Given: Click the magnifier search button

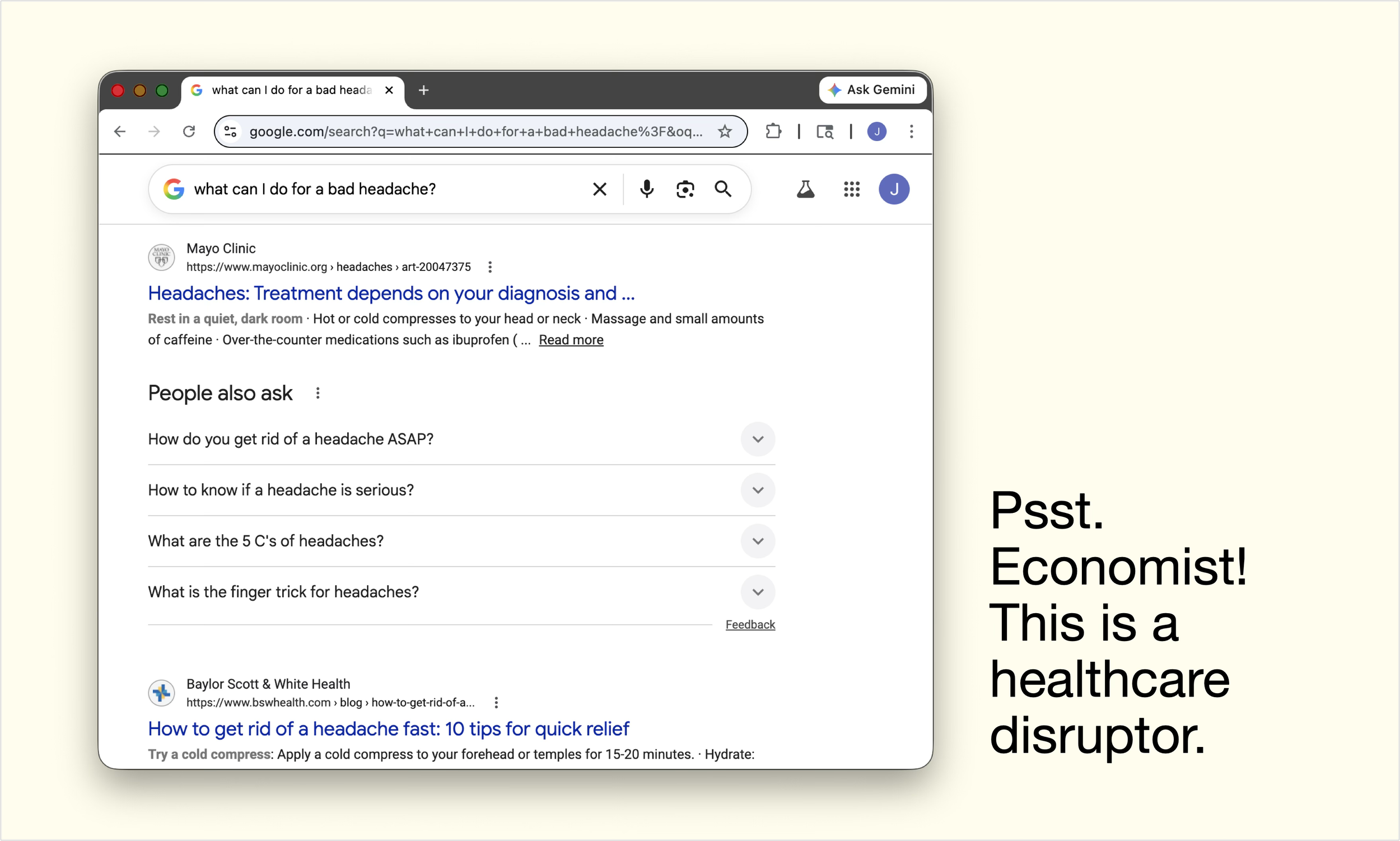Looking at the screenshot, I should coord(722,189).
